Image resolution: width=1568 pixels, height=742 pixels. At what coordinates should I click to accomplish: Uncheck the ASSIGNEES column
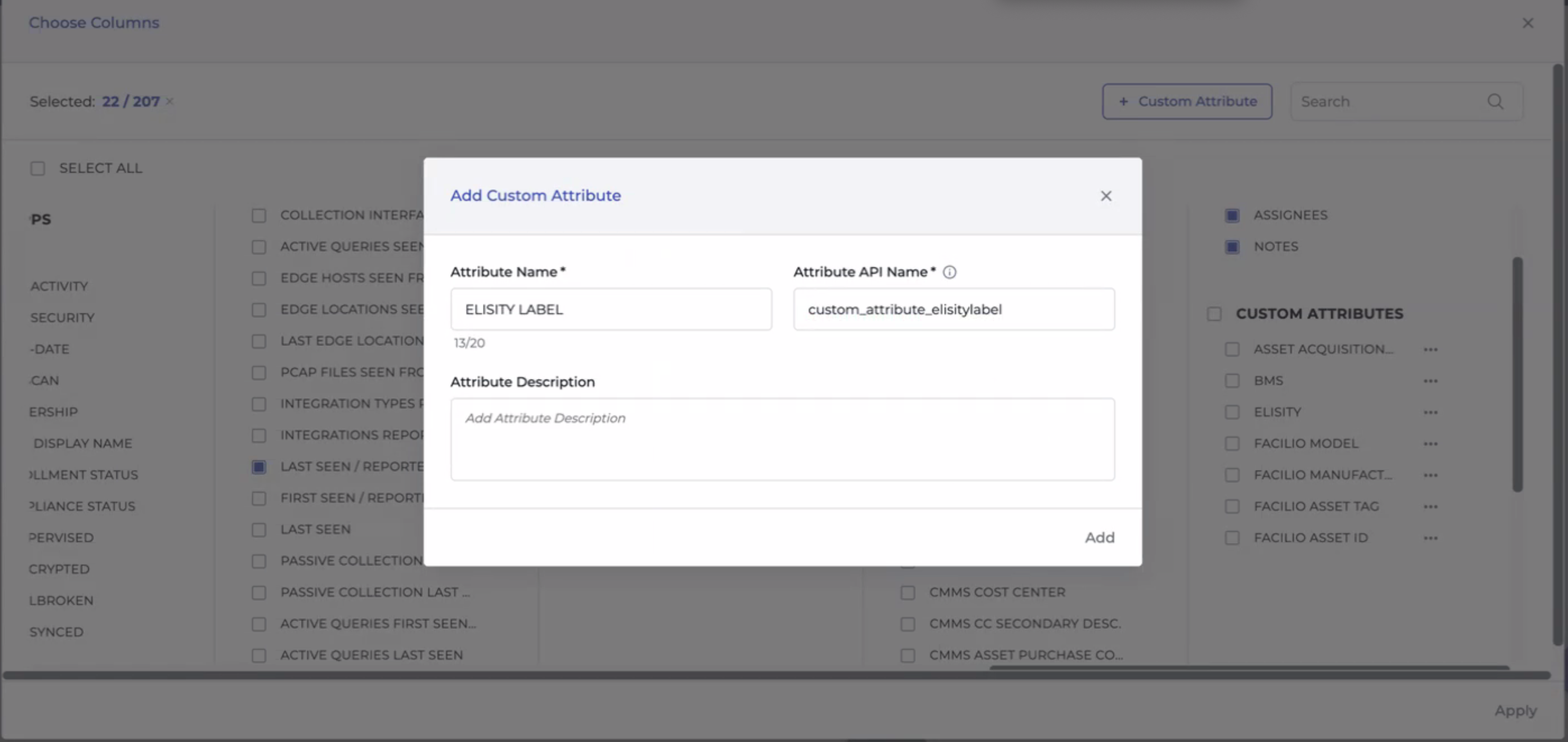coord(1232,215)
